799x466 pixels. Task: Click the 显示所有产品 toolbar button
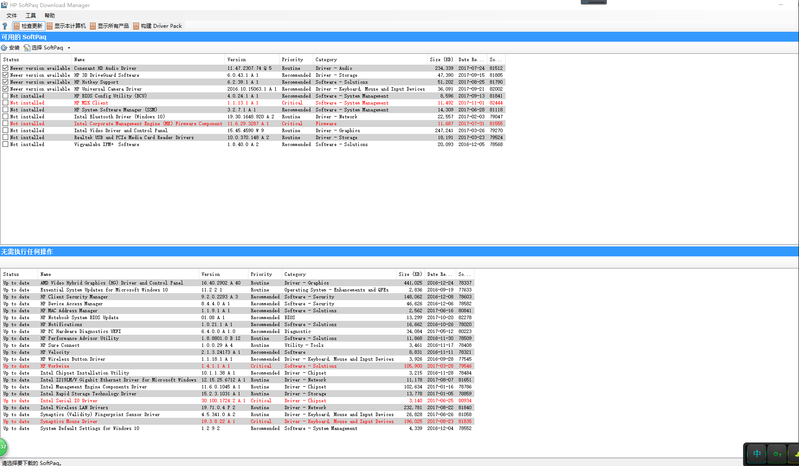(110, 26)
